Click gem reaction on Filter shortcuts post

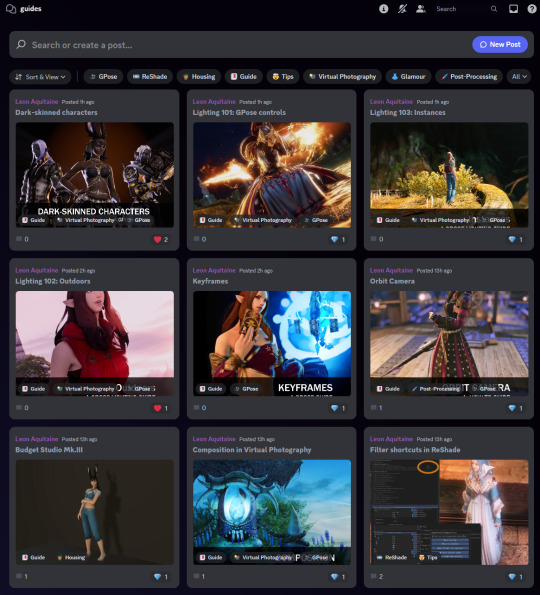point(515,577)
